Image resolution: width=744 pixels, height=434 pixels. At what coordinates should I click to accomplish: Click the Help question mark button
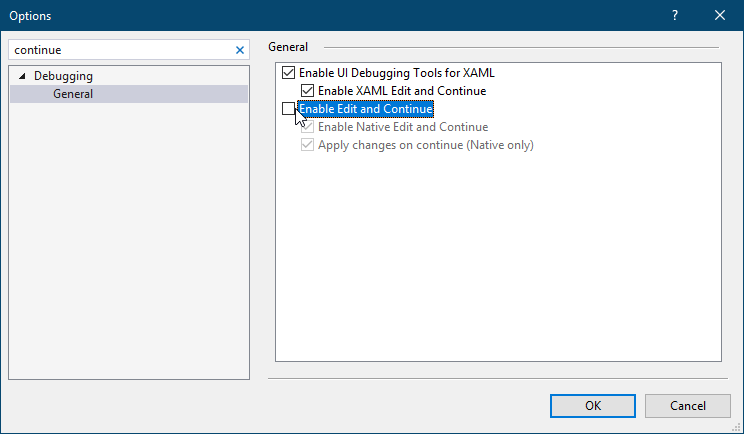[675, 15]
